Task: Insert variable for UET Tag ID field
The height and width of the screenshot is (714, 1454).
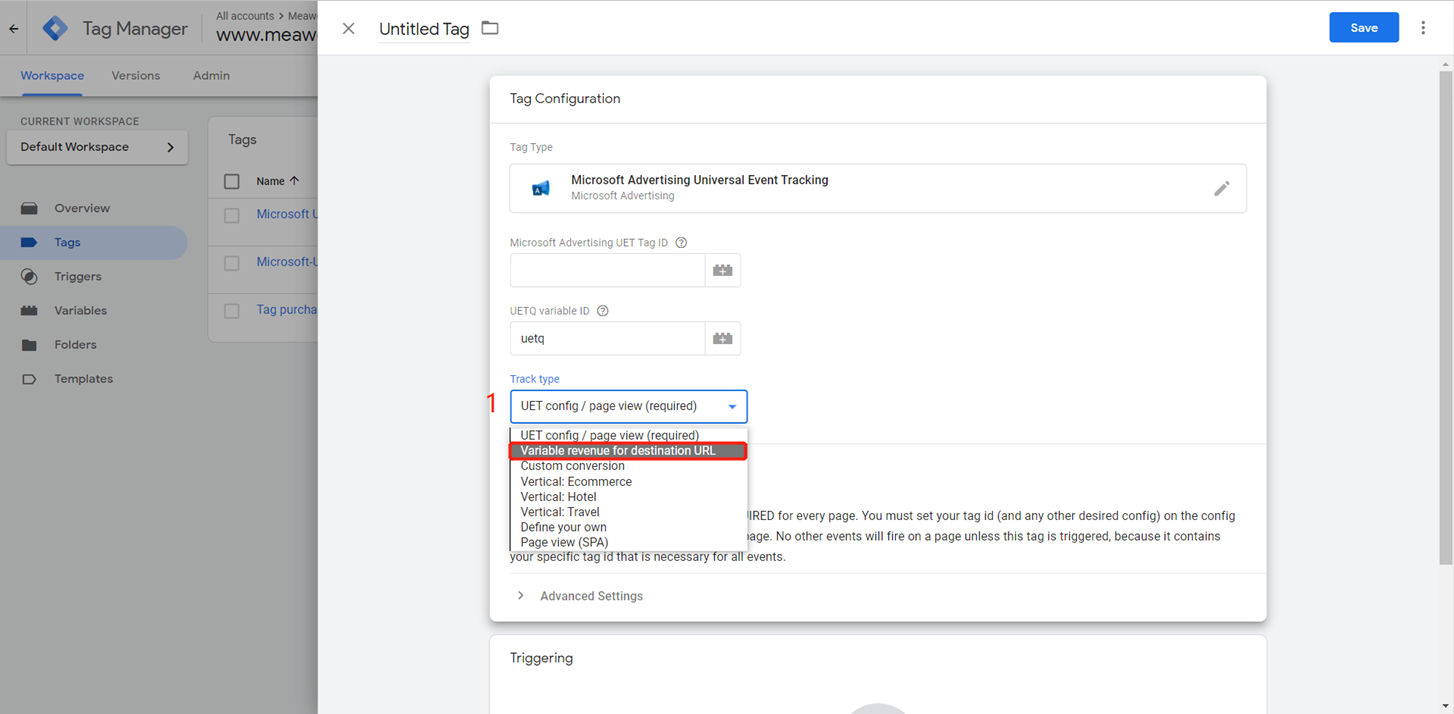Action: coord(723,270)
